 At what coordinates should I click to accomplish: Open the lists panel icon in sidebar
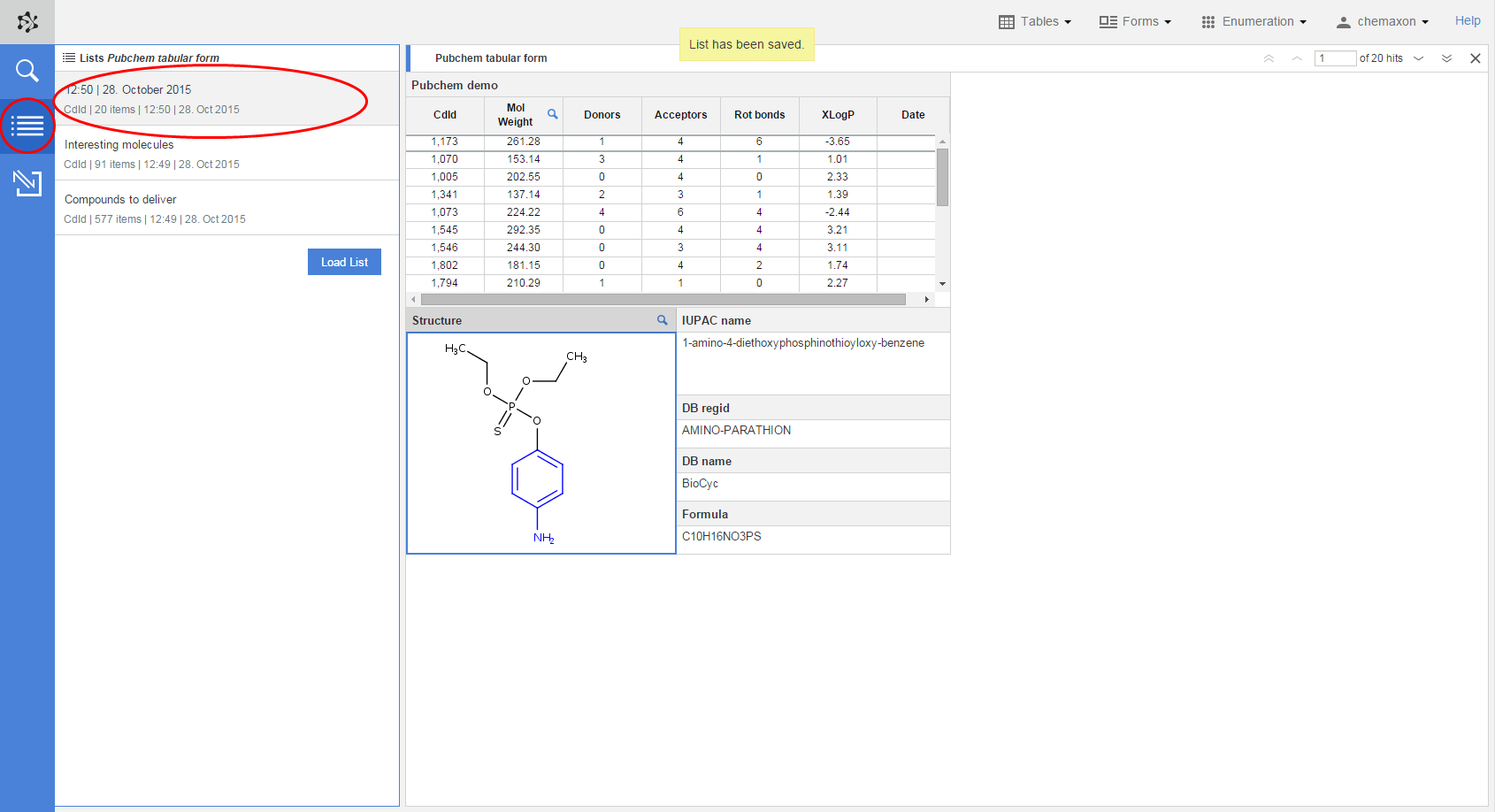(x=27, y=126)
